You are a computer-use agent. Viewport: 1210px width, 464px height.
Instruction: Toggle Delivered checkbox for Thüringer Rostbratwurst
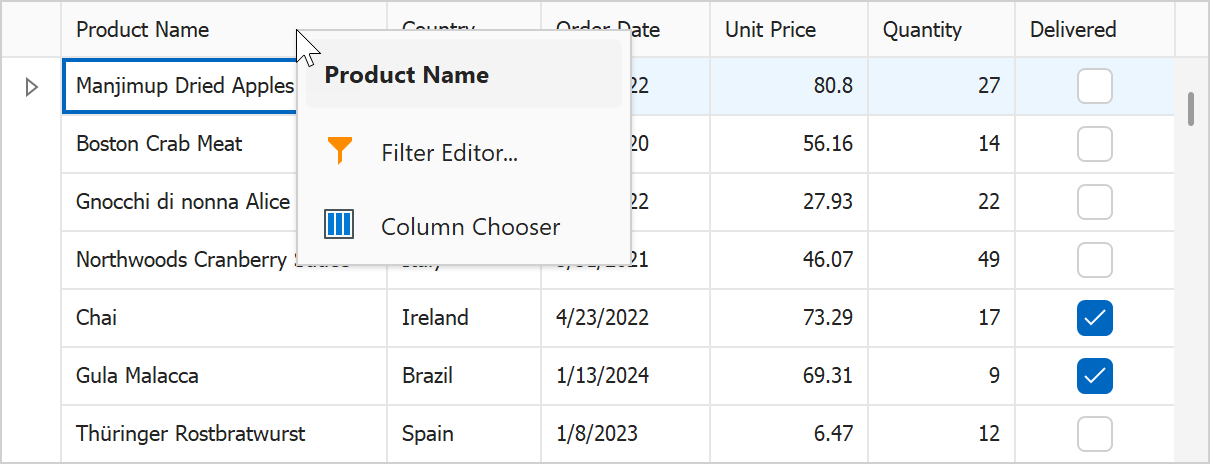[1094, 434]
